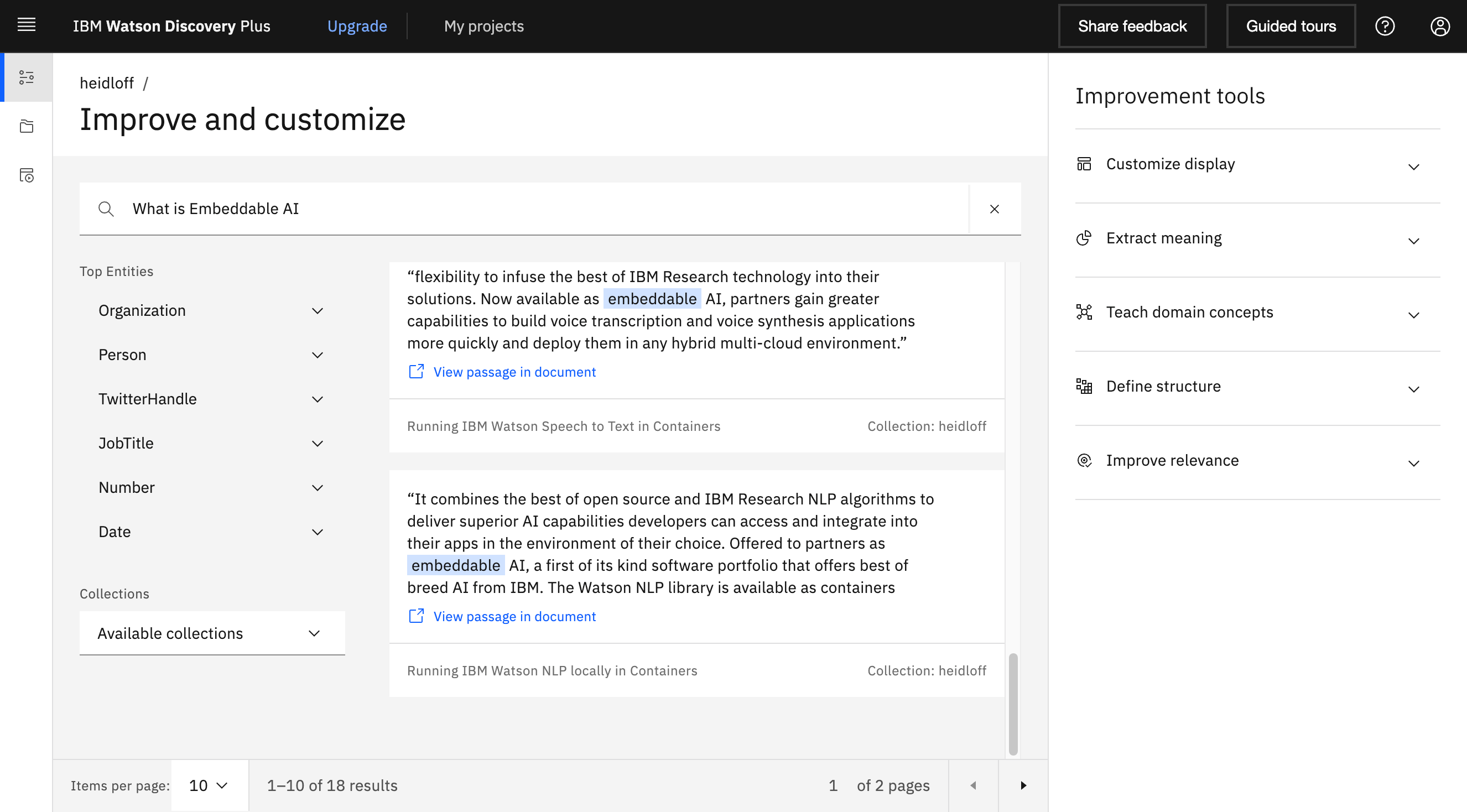Click 'Running IBM Watson Speech to Text in Containers' title

click(563, 426)
